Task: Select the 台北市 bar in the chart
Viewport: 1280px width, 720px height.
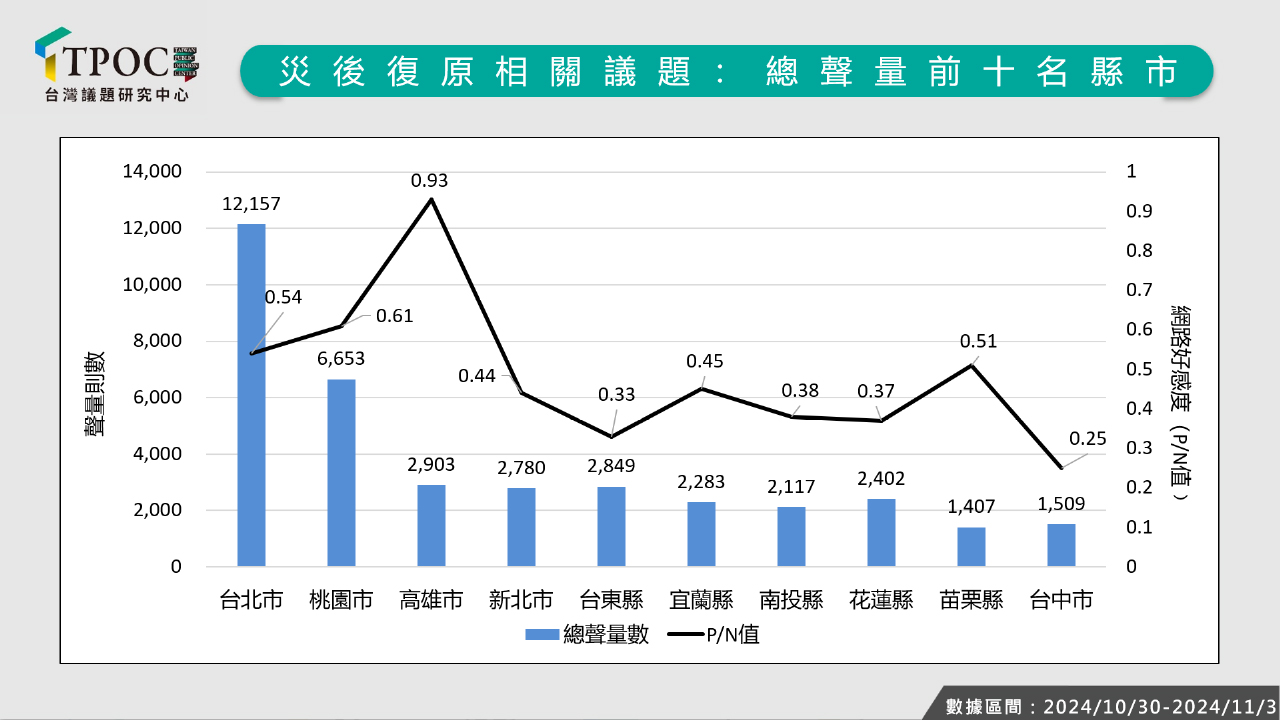Action: point(251,395)
